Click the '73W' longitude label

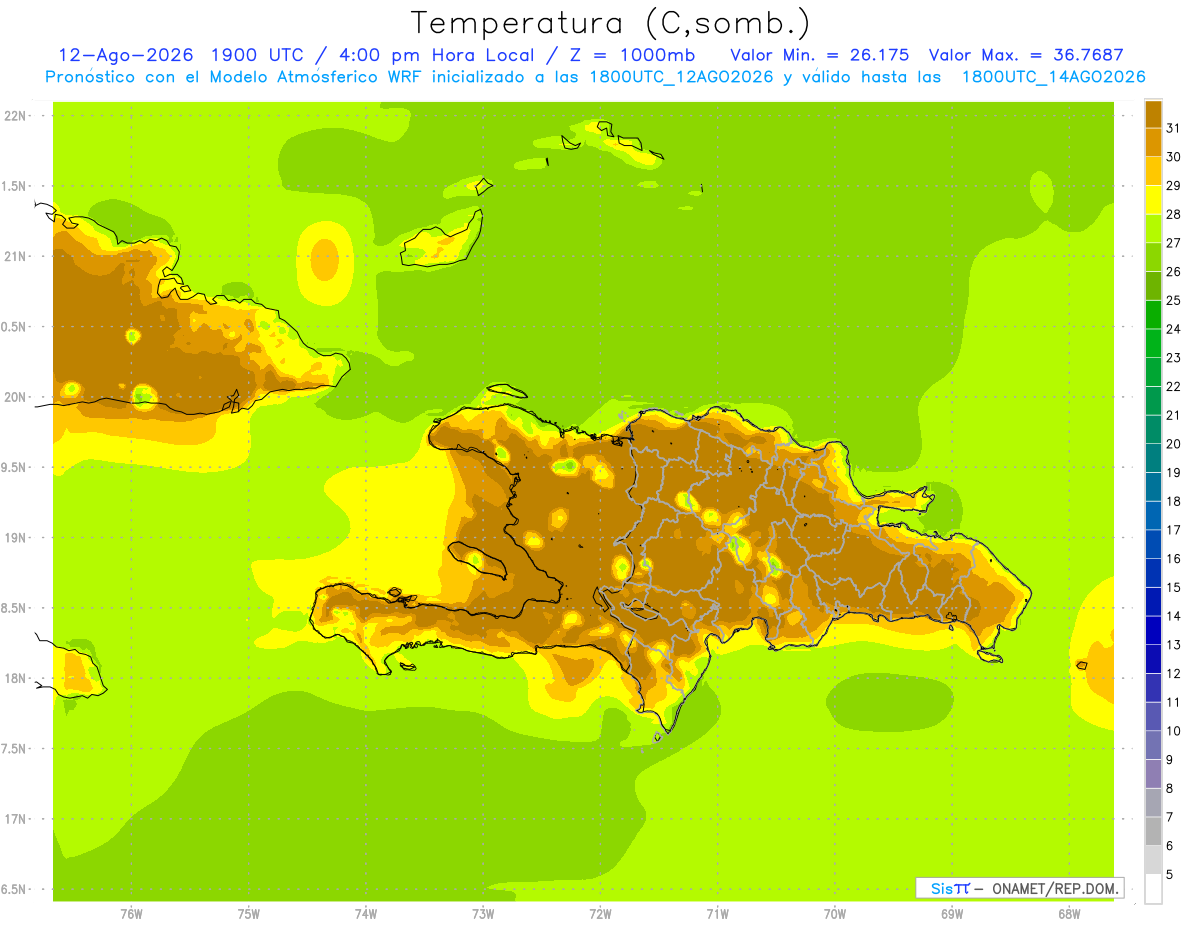(x=483, y=914)
